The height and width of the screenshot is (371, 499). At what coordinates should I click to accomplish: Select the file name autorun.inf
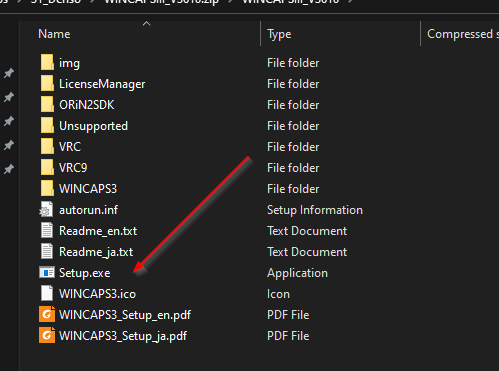click(x=88, y=210)
